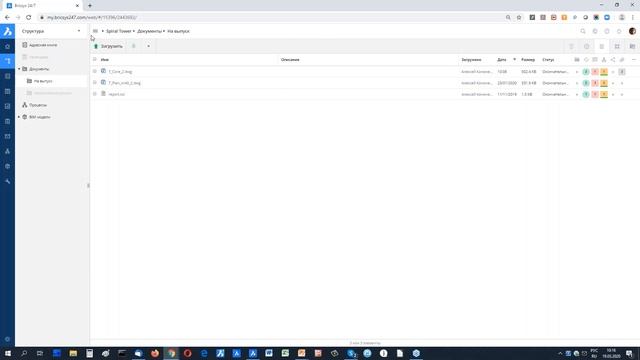Bookmark the page with the star icon
640x360 pixels.
(519, 18)
